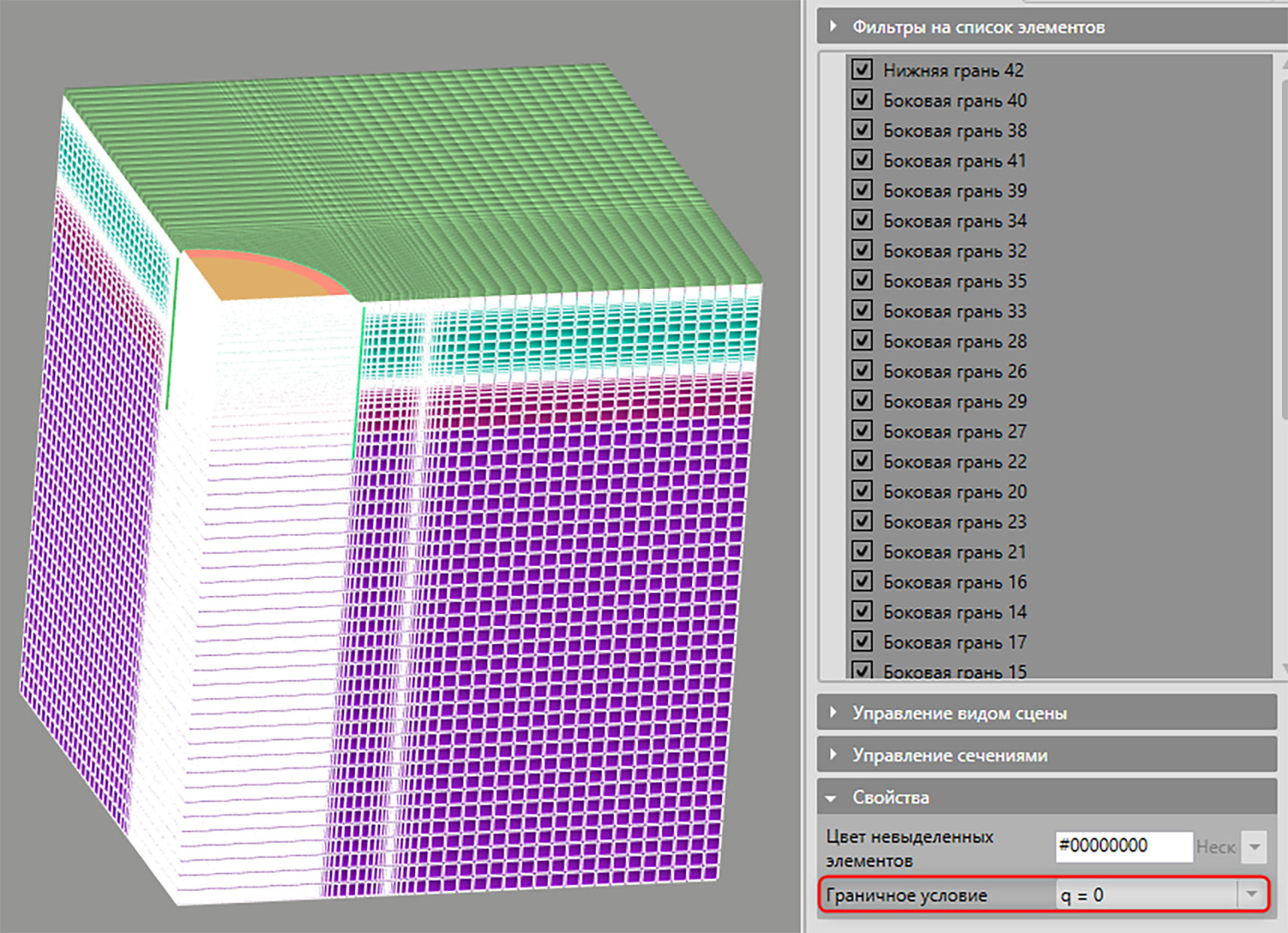Viewport: 1288px width, 933px height.
Task: Select Боковая грань 21 list item
Action: click(x=955, y=552)
